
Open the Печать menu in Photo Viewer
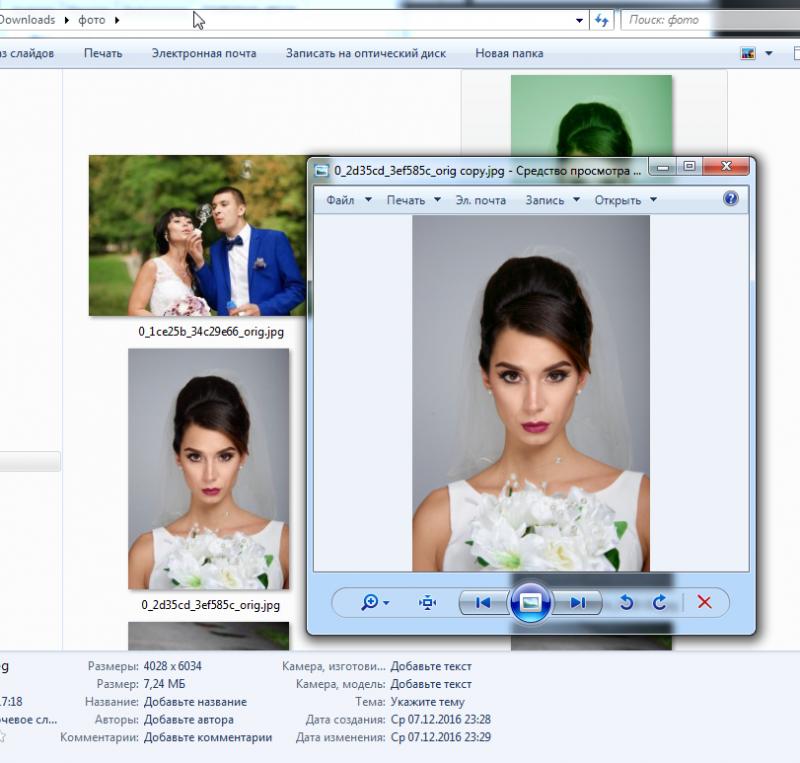click(414, 200)
